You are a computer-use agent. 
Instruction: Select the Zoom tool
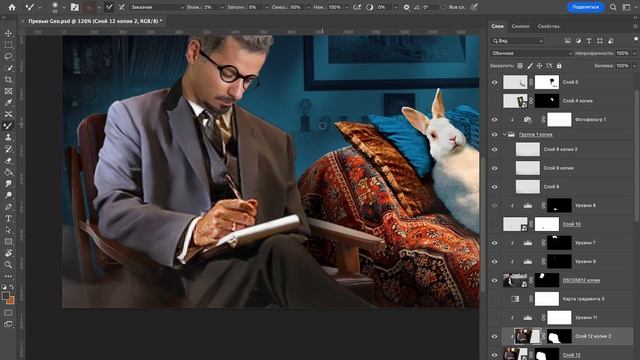[x=8, y=264]
